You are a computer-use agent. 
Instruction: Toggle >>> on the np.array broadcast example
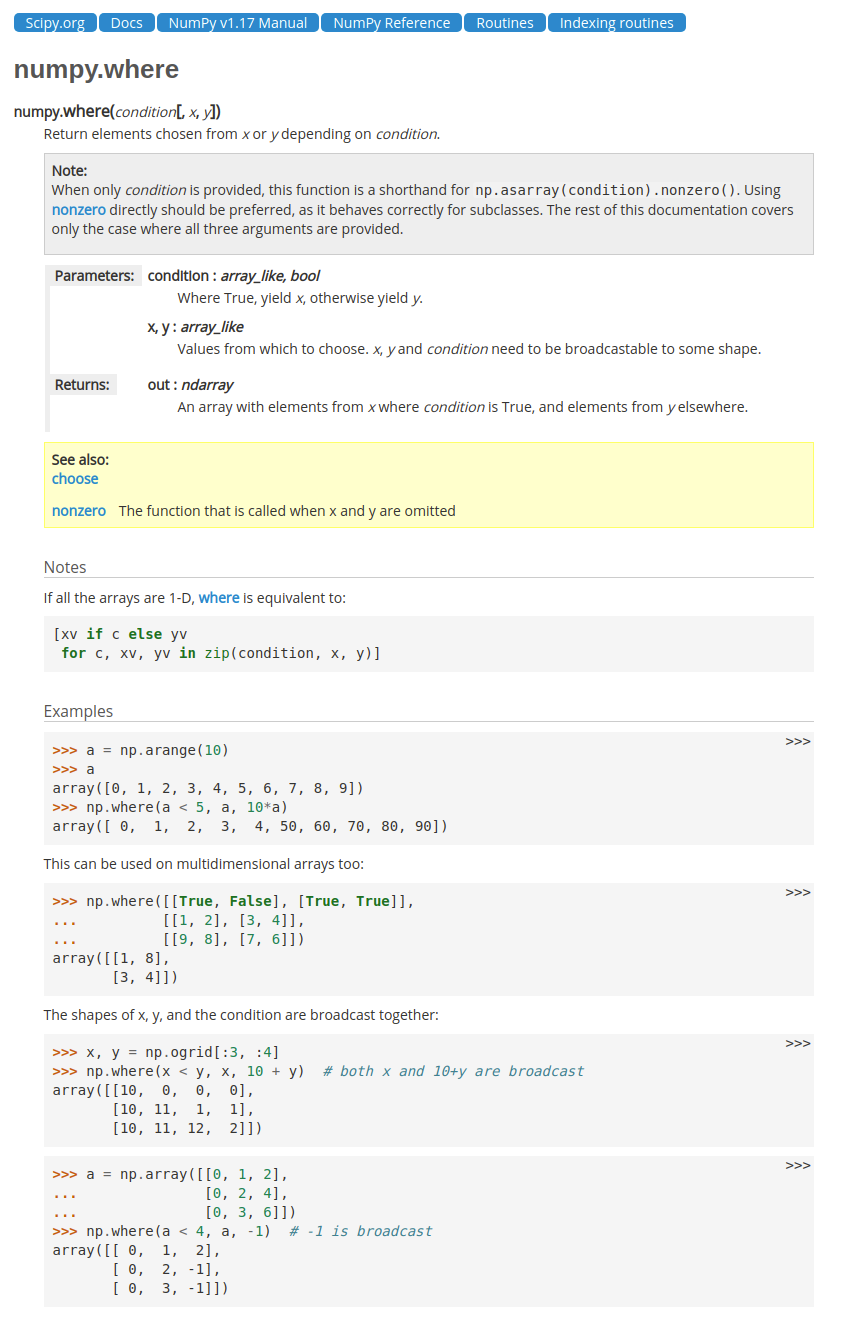[x=797, y=1166]
